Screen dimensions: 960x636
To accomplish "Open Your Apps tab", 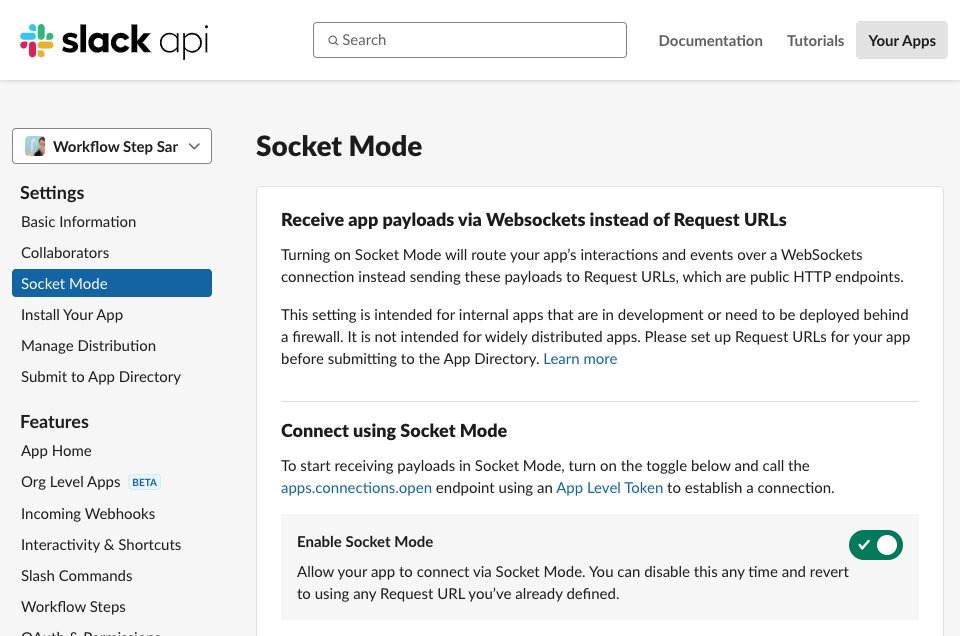I will click(901, 41).
